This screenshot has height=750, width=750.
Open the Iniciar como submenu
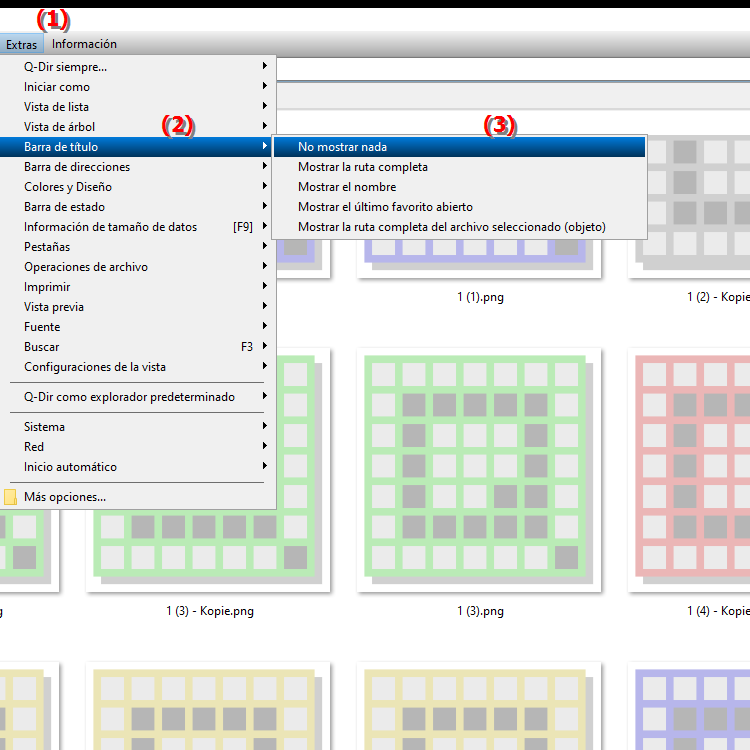(x=138, y=87)
